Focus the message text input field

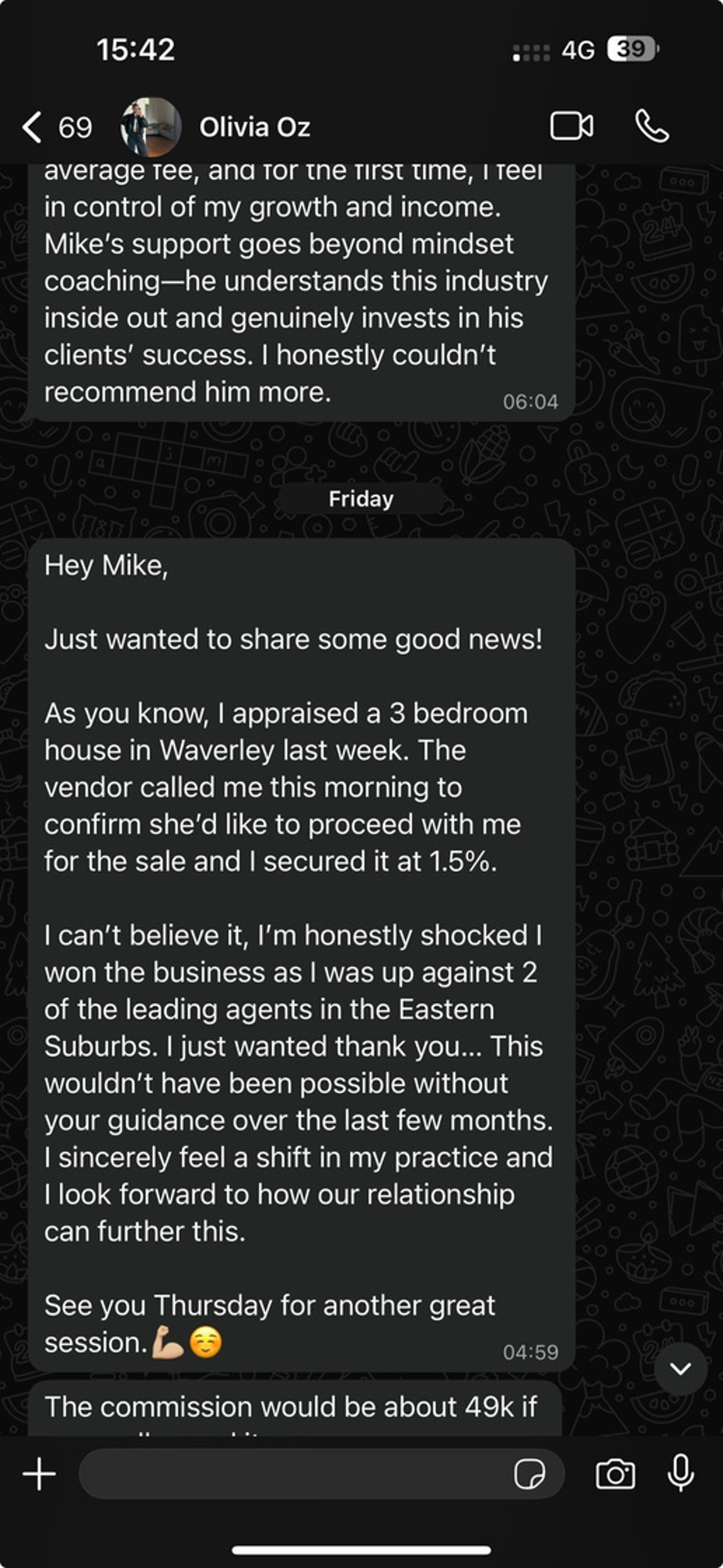coord(292,1474)
